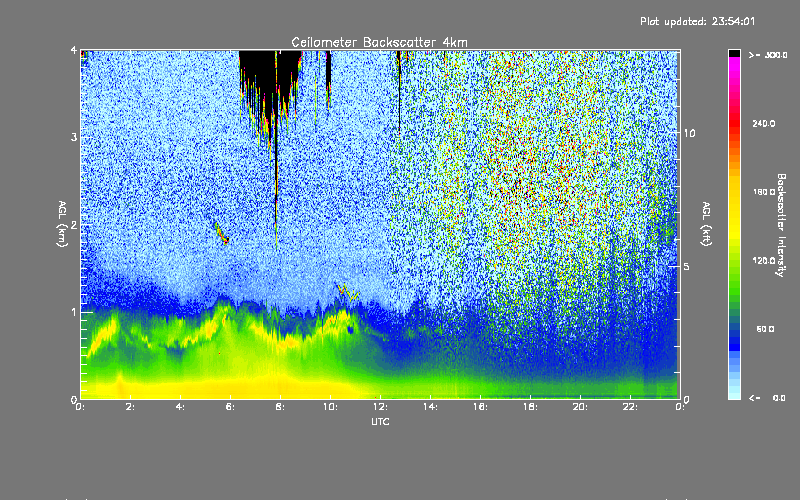
Task: Click the '14:' tick on the UTC axis
Action: pos(430,407)
